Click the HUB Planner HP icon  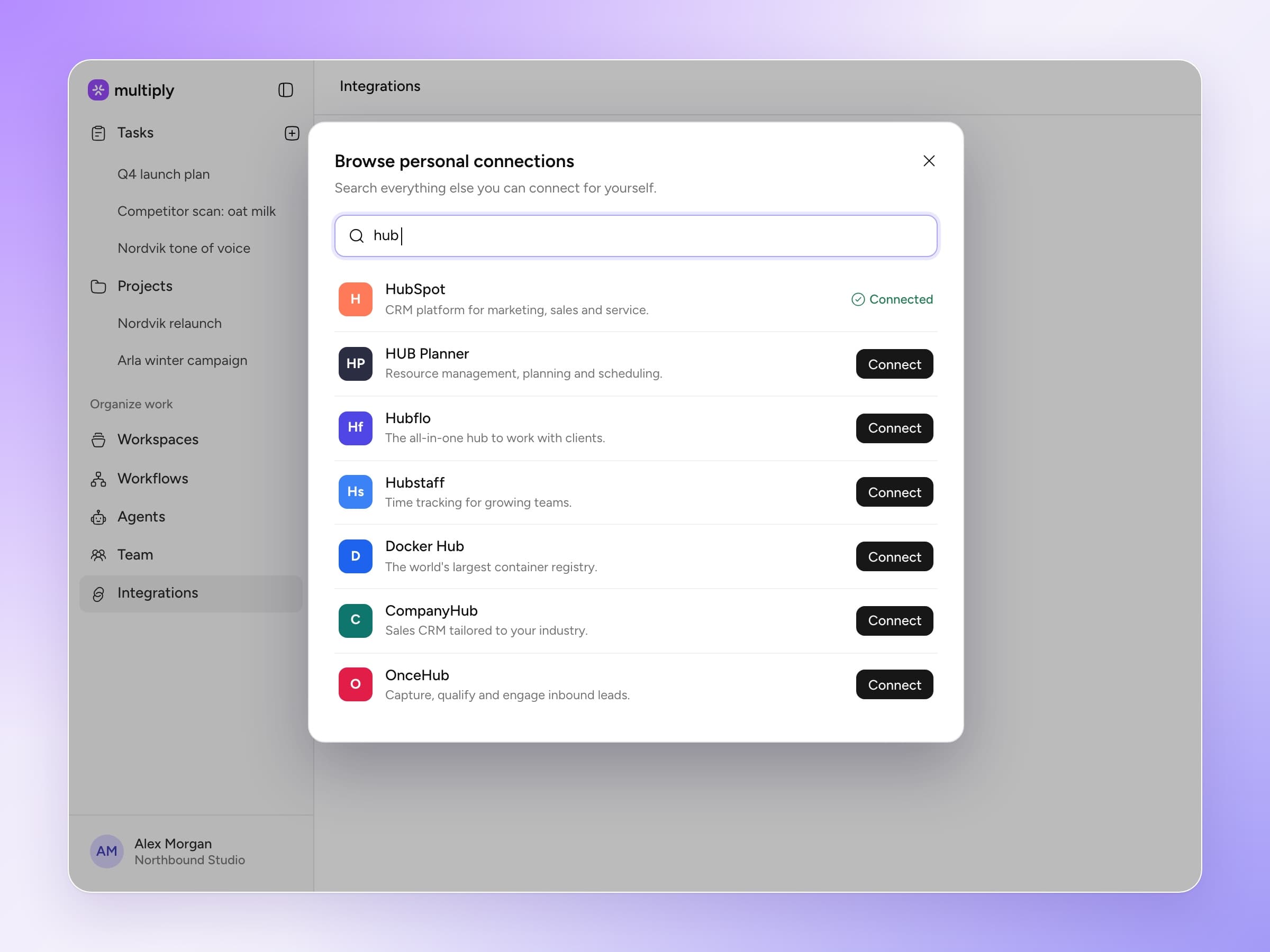click(356, 364)
